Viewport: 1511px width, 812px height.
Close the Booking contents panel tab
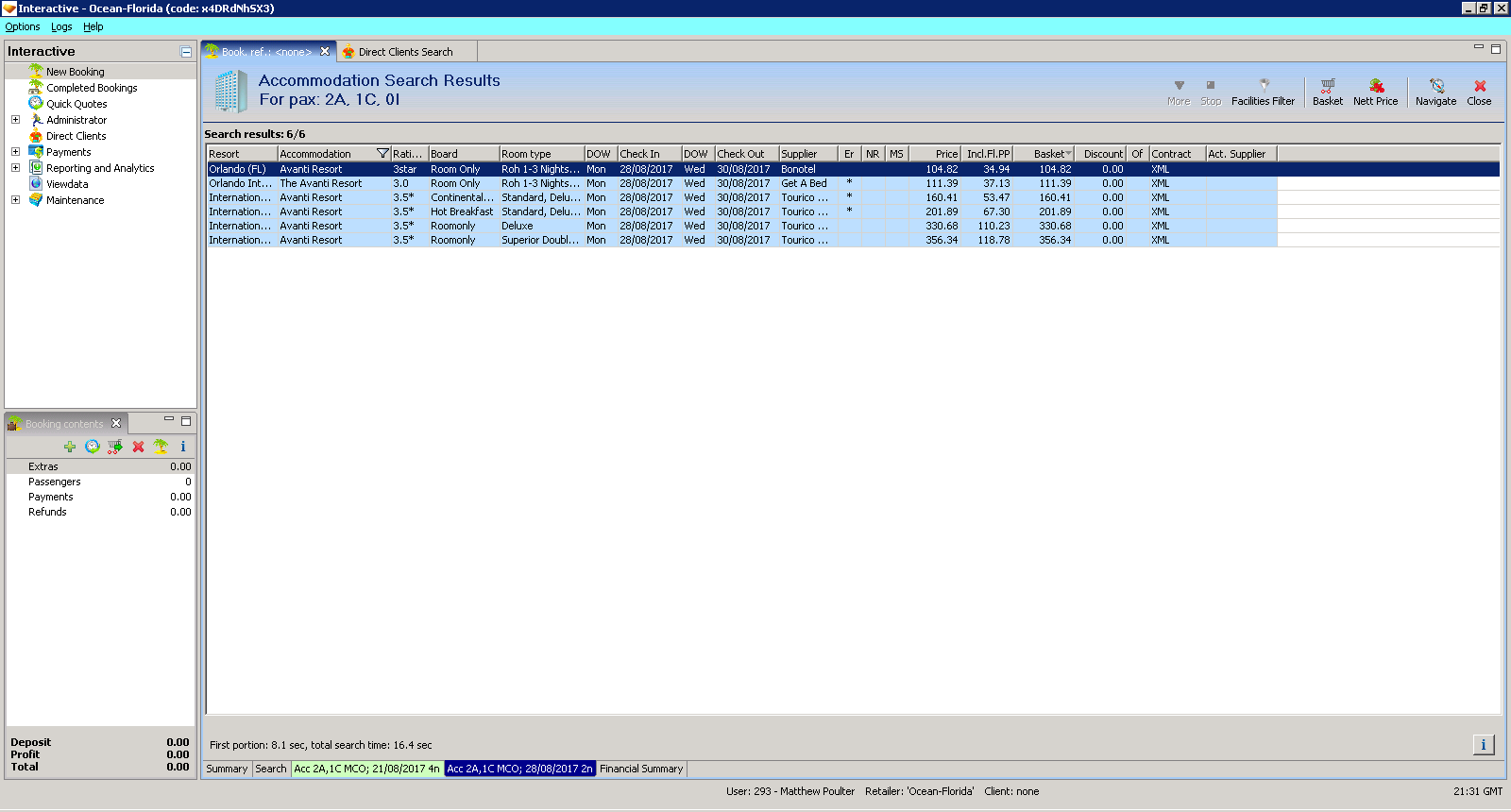[x=116, y=423]
